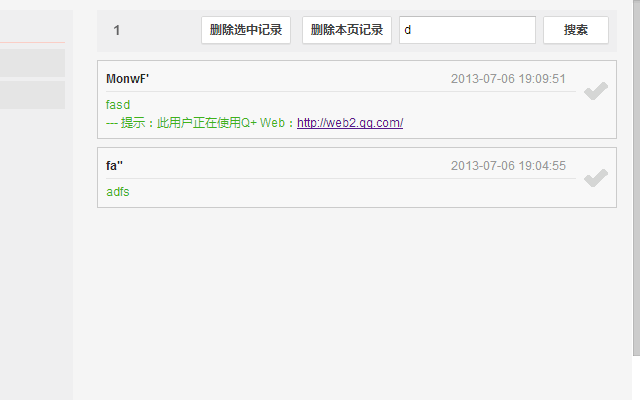The image size is (640, 400).
Task: Click the 搜索 button
Action: 576,30
